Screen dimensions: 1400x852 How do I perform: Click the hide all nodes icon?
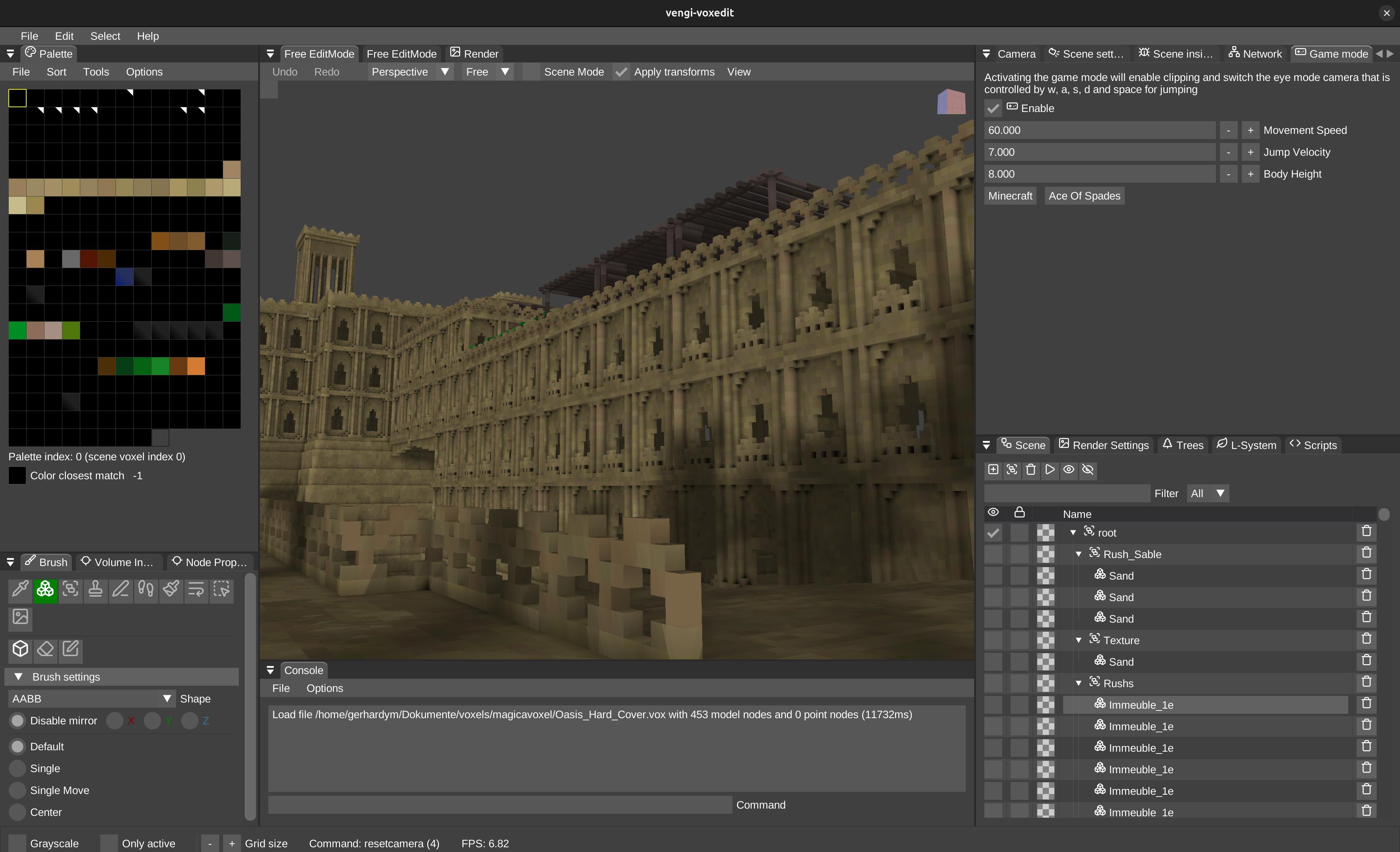tap(1088, 469)
